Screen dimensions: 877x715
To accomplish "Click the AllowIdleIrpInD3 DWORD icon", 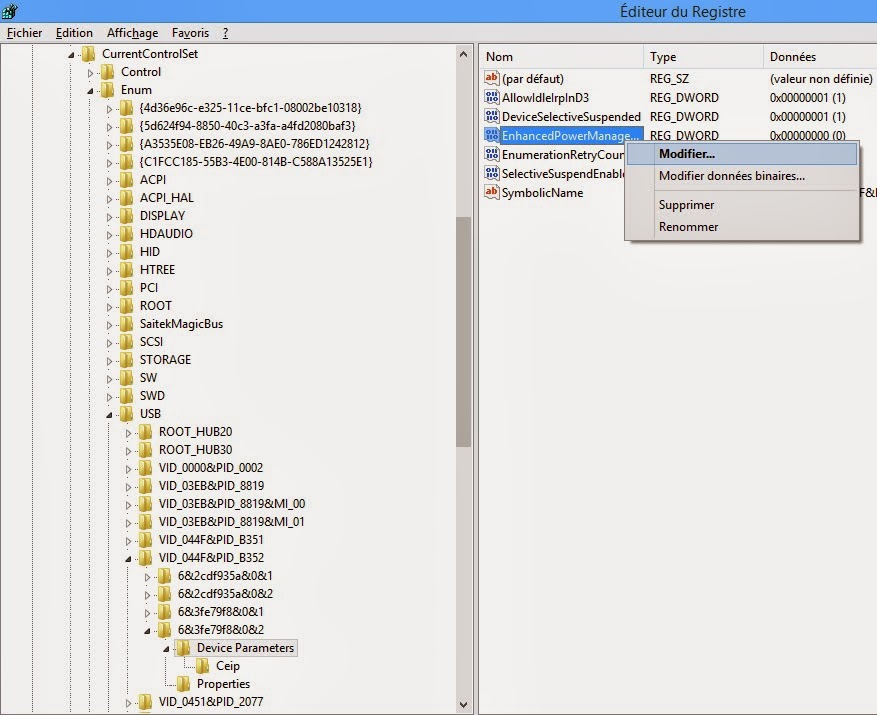I will [x=492, y=97].
